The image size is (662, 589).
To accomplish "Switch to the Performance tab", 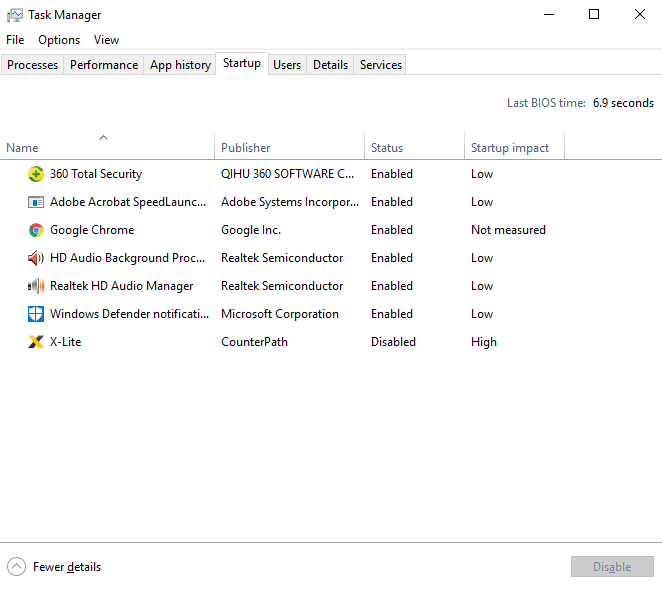I will pyautogui.click(x=104, y=65).
